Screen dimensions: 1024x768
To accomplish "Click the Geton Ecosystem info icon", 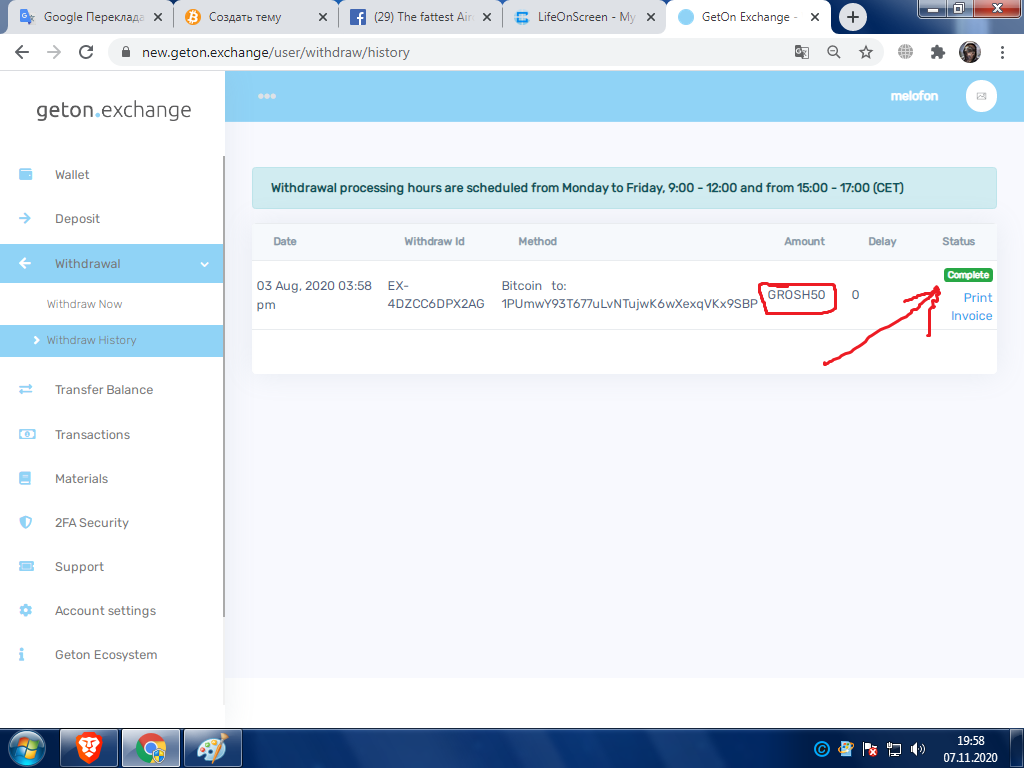I will (22, 654).
